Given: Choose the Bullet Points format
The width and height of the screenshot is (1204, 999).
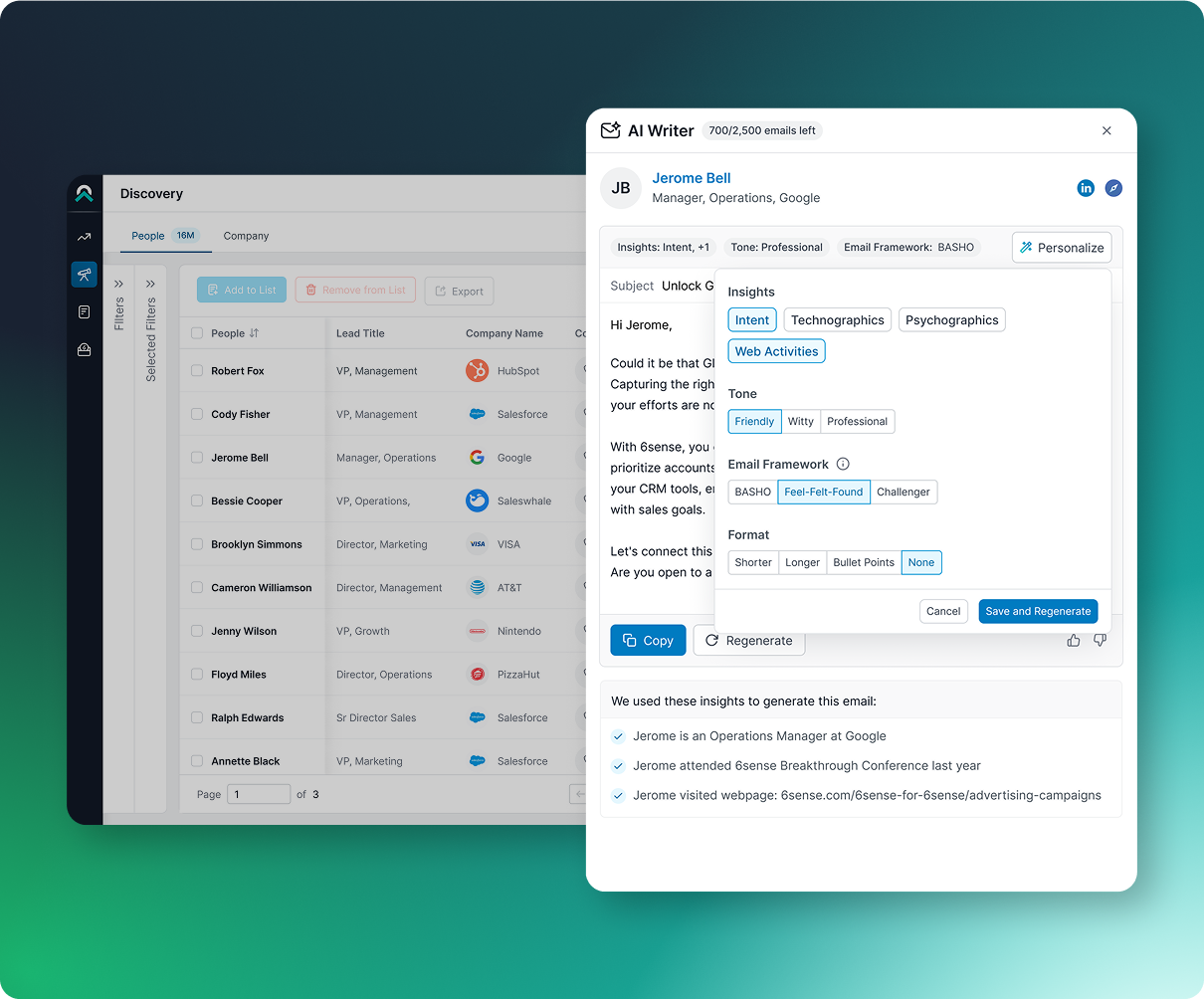Looking at the screenshot, I should [864, 563].
